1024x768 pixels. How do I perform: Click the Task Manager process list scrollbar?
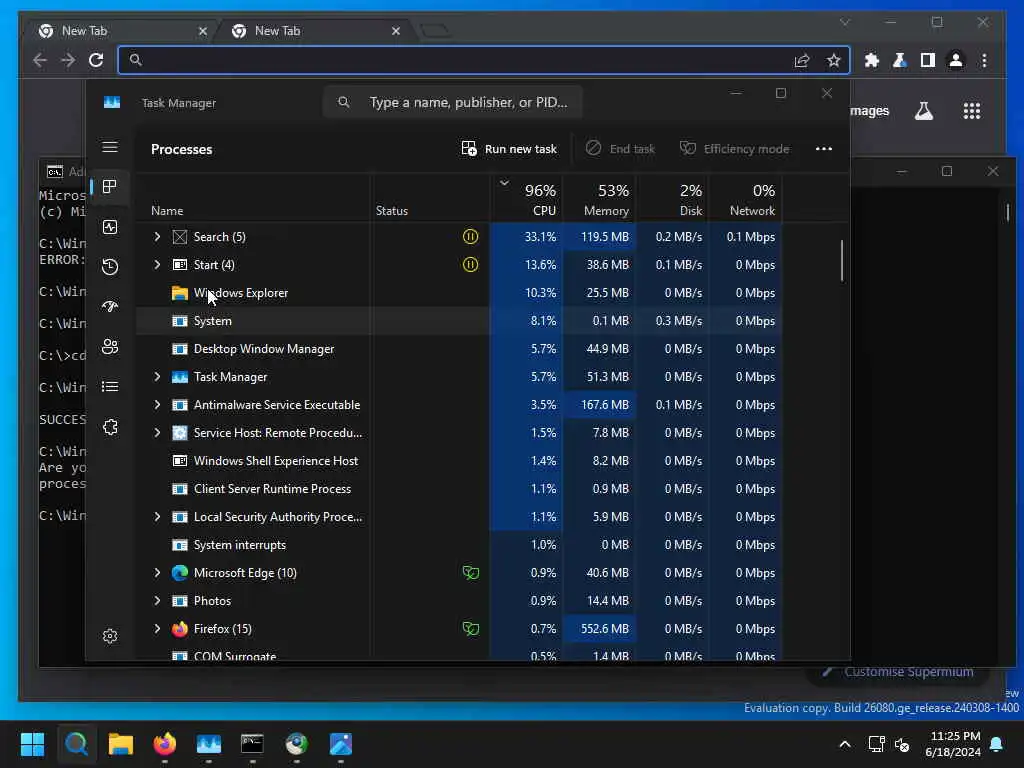coord(842,261)
